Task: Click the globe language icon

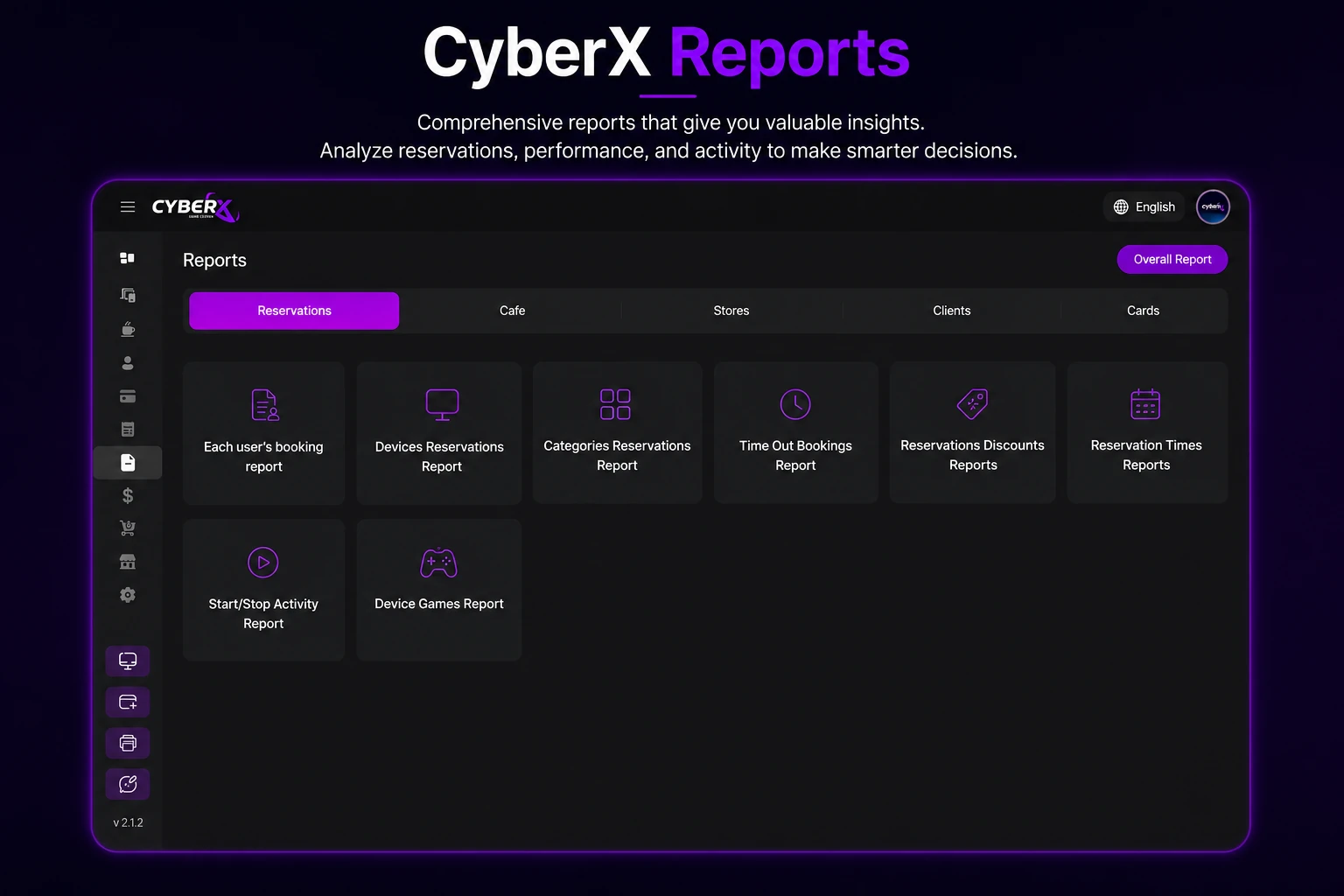Action: point(1121,207)
